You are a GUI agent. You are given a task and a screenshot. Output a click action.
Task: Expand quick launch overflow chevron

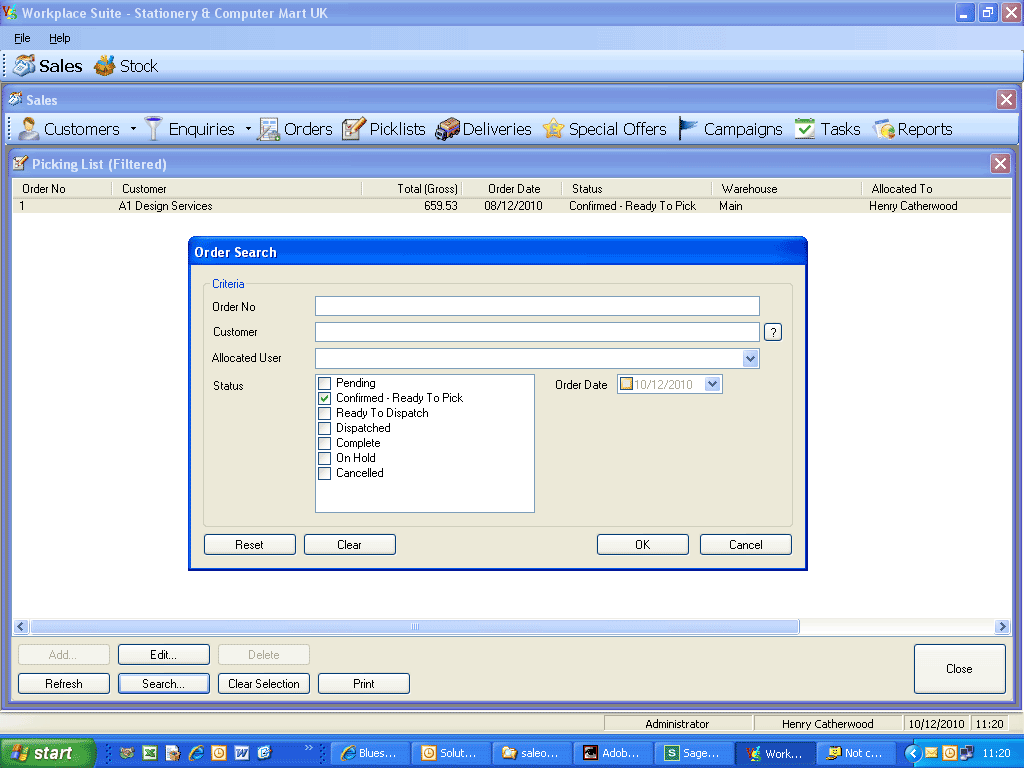click(x=309, y=747)
